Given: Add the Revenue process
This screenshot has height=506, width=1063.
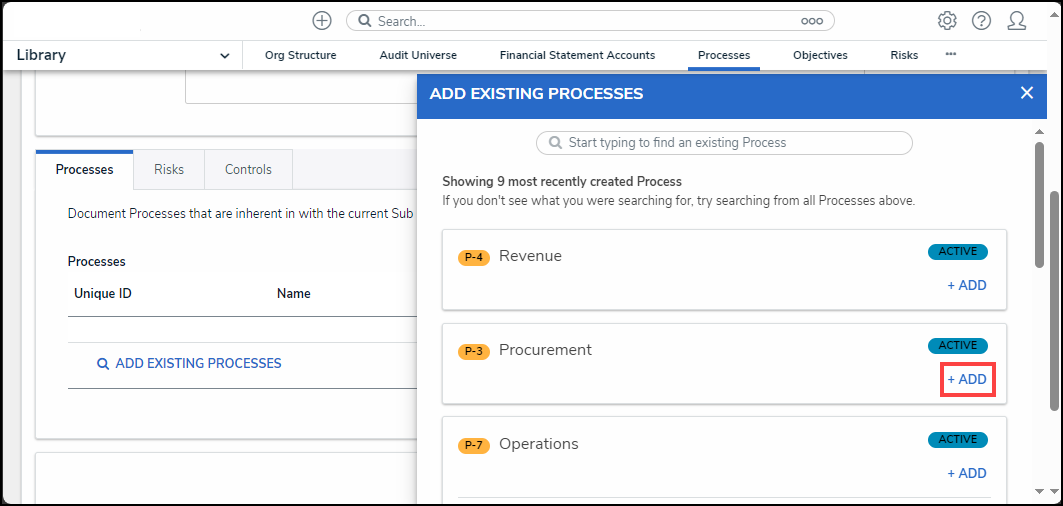Looking at the screenshot, I should (x=967, y=286).
